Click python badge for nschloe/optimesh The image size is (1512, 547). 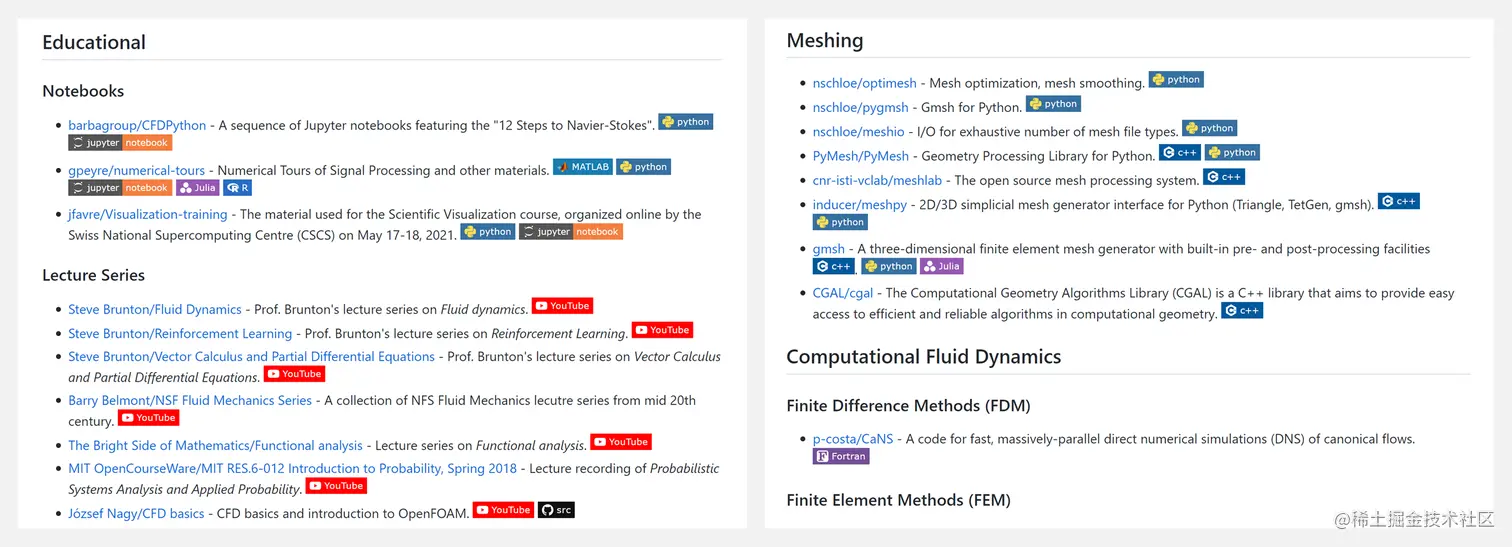coord(1177,79)
